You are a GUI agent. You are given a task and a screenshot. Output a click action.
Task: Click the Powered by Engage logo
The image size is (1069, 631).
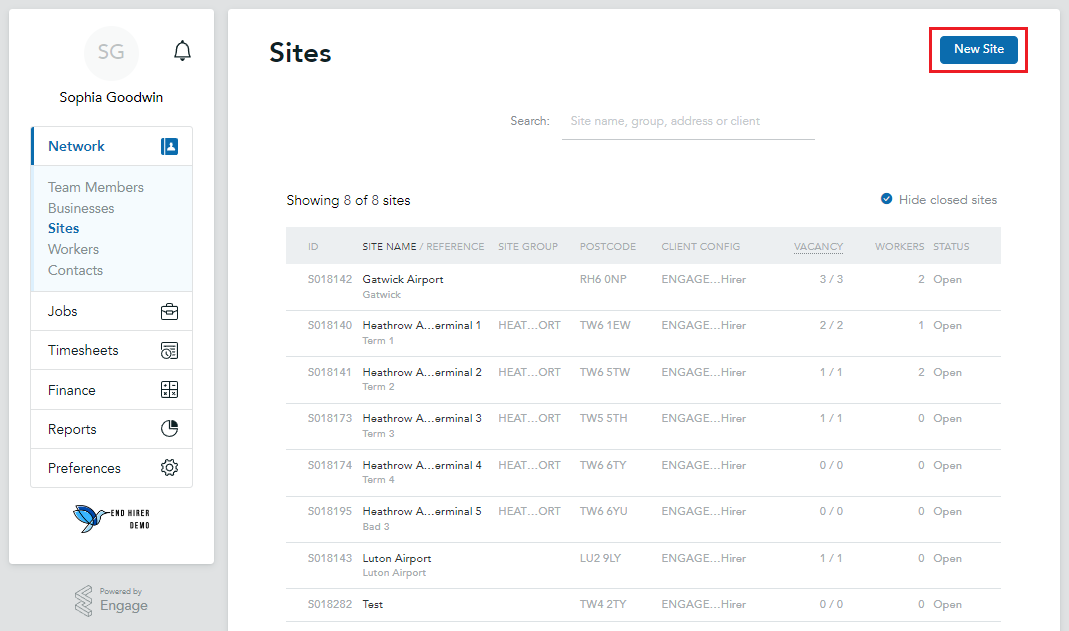point(111,600)
